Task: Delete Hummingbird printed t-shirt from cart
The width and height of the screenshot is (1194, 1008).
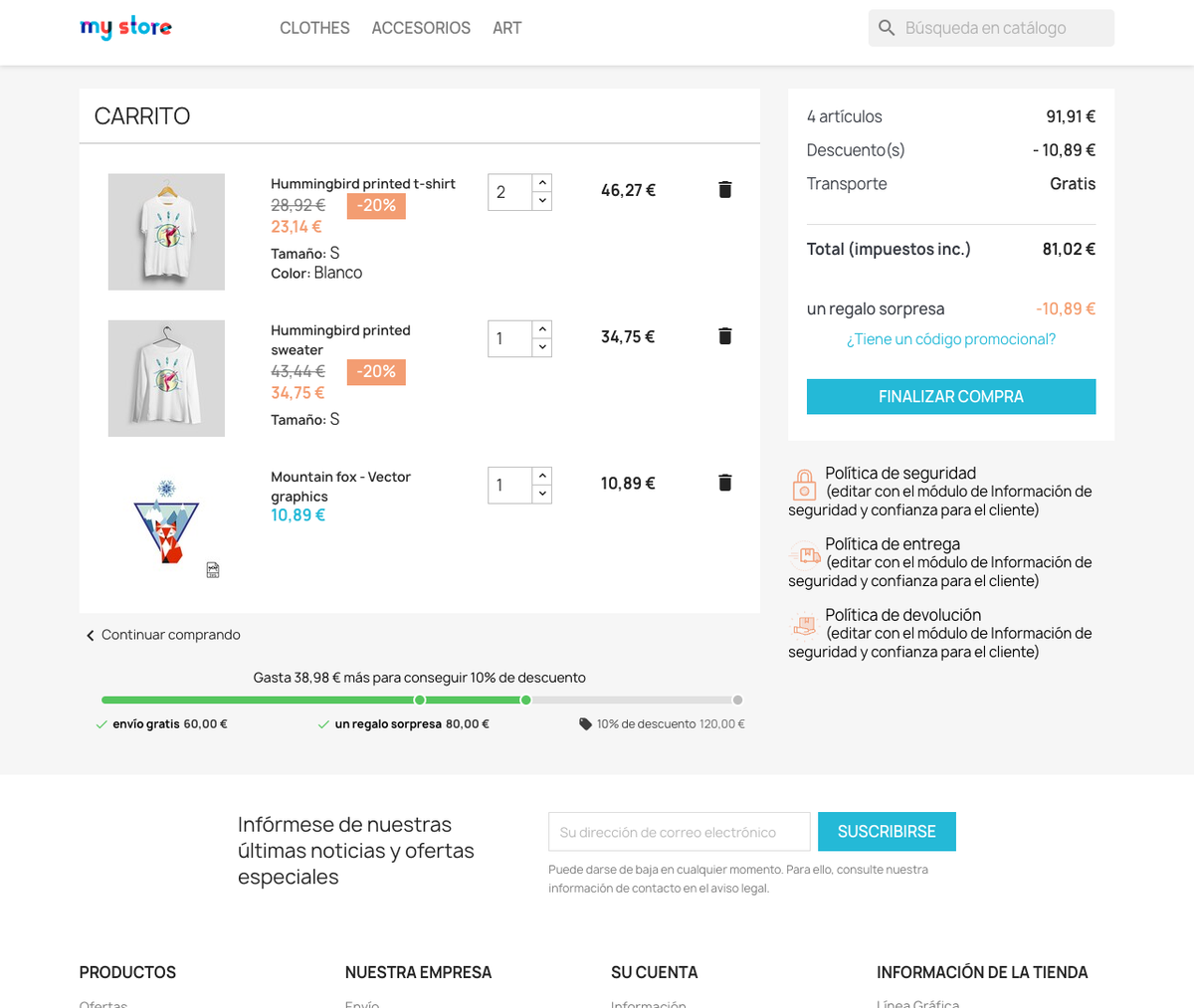Action: [725, 190]
